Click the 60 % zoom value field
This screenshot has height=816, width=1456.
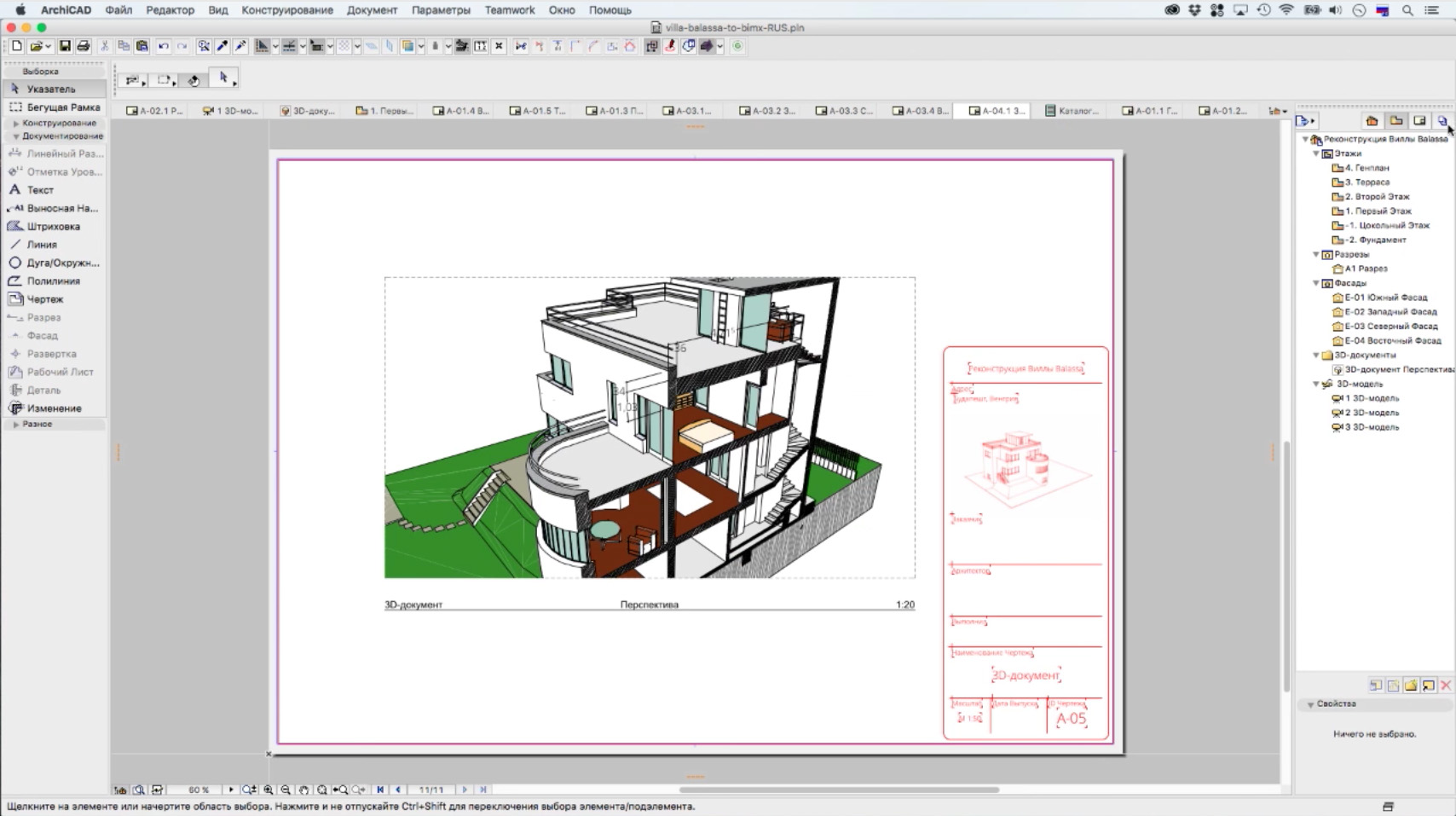coord(199,790)
